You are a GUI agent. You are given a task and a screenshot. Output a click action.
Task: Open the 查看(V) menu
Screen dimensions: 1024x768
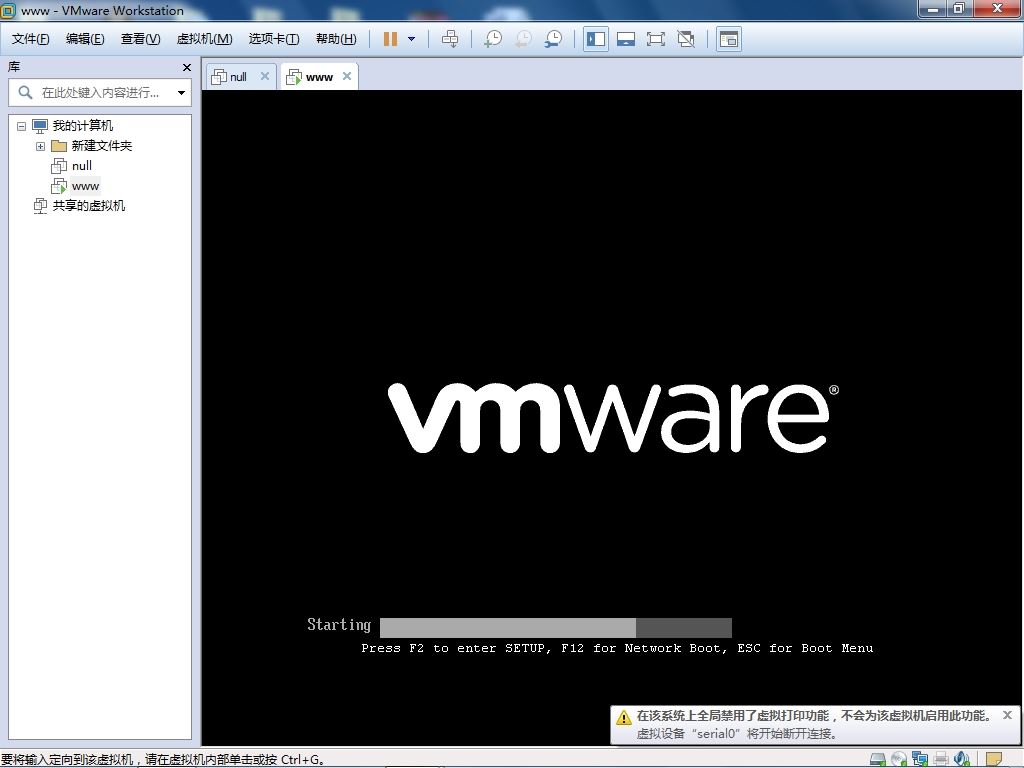(140, 39)
